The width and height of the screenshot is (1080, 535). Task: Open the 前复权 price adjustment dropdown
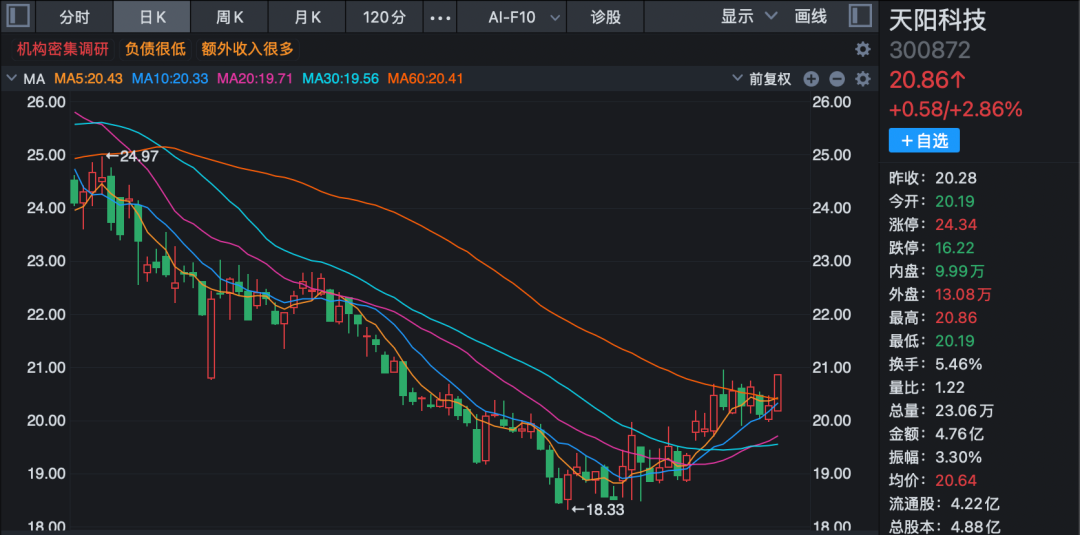pos(762,79)
